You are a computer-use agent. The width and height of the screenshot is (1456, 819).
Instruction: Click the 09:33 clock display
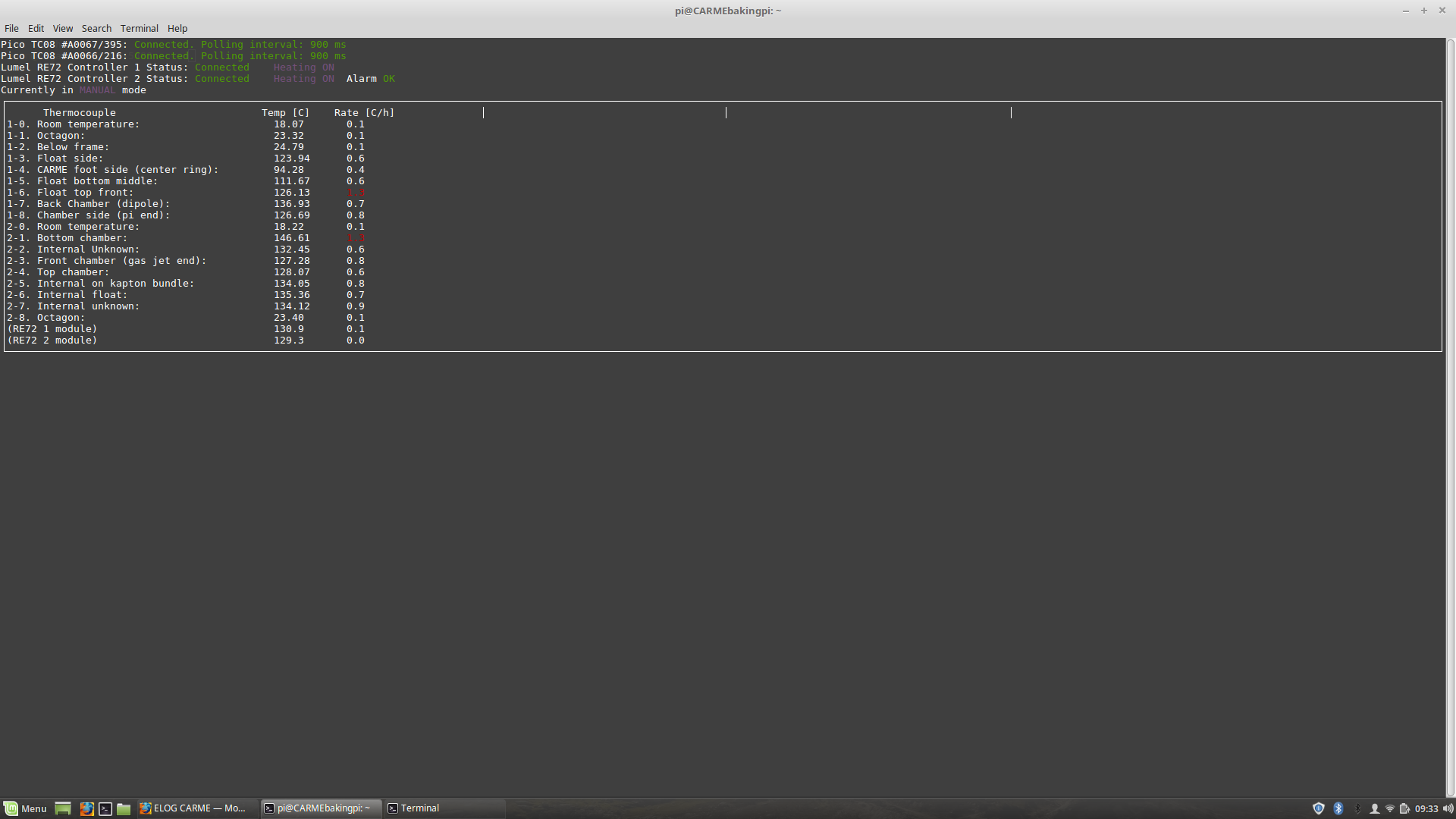click(1426, 809)
